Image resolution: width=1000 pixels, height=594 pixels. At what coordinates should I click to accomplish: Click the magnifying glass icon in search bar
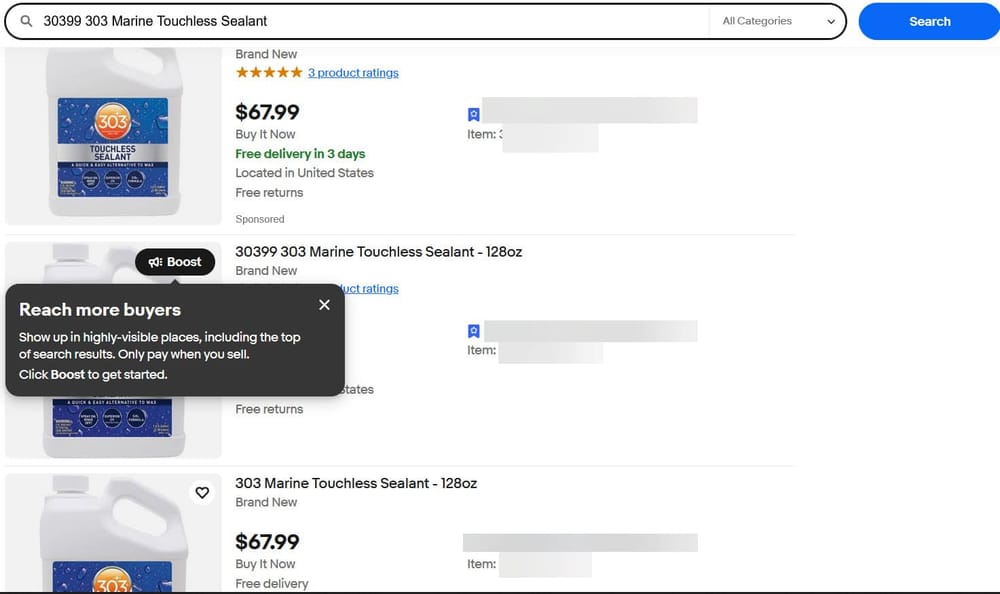29,20
